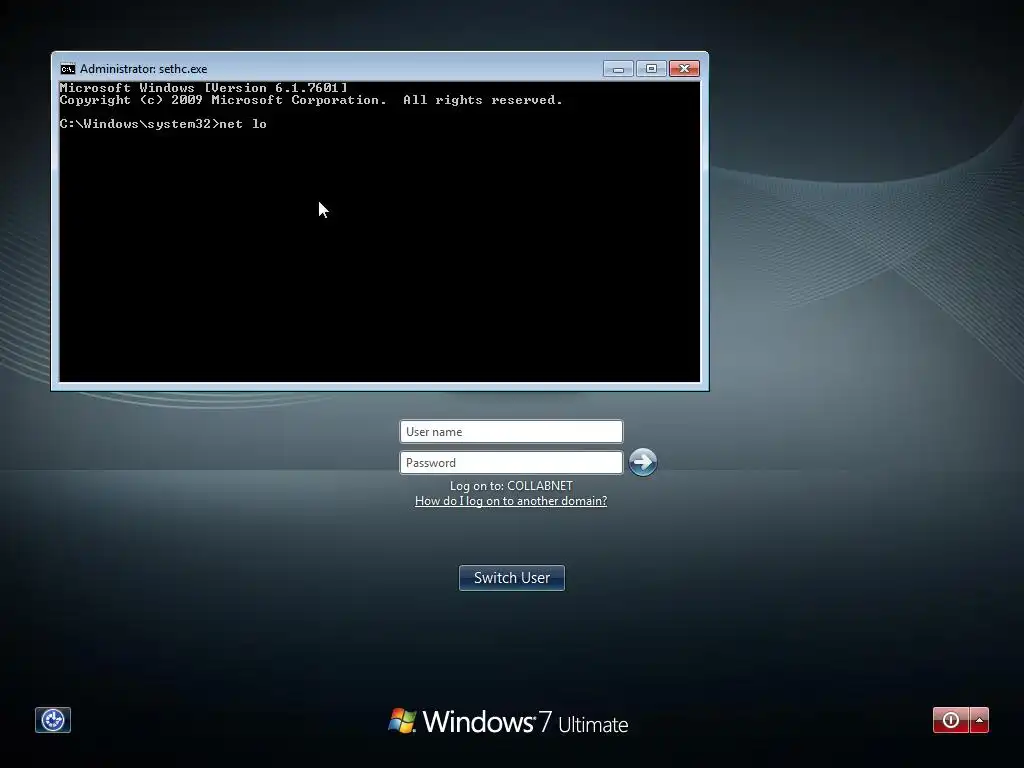1024x768 pixels.
Task: Open How do I log on to another domain link
Action: [511, 501]
